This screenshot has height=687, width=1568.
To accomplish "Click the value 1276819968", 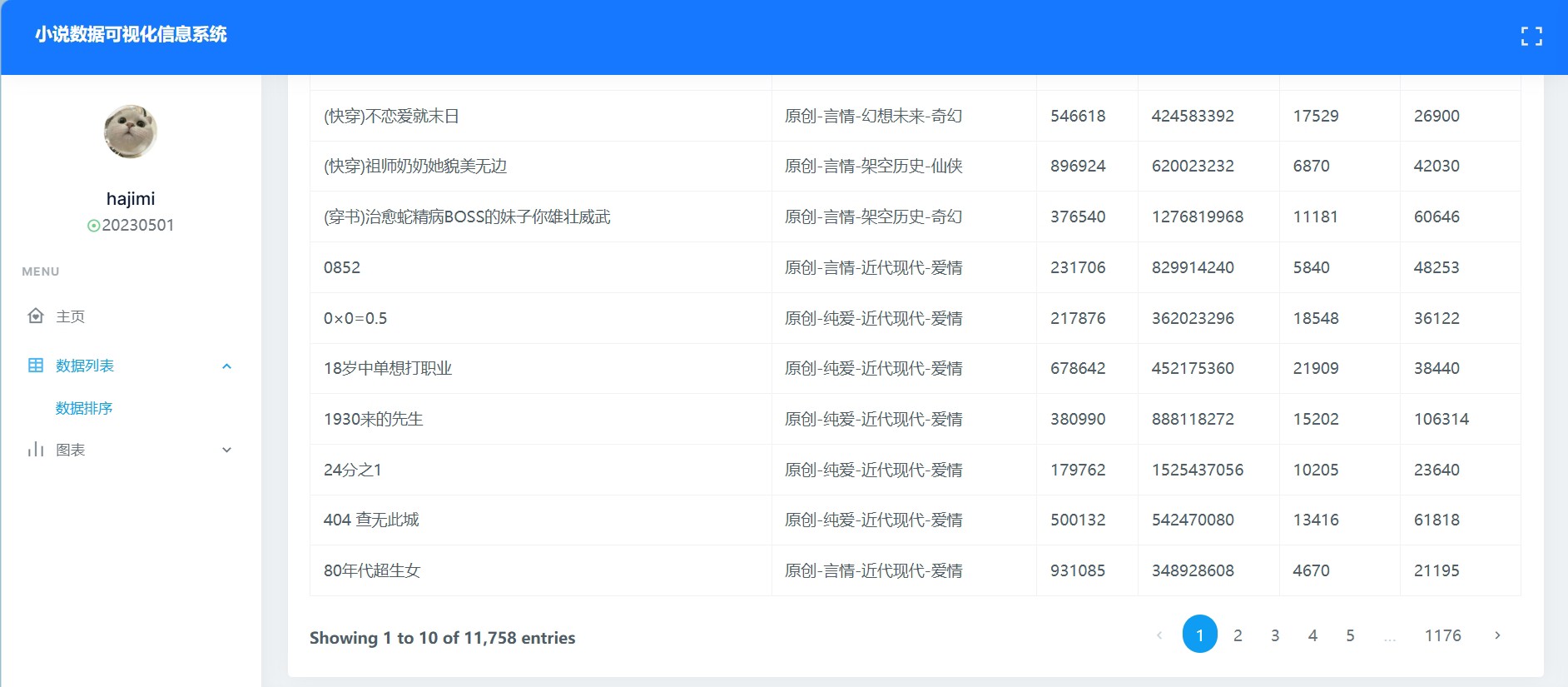I will pos(1198,217).
